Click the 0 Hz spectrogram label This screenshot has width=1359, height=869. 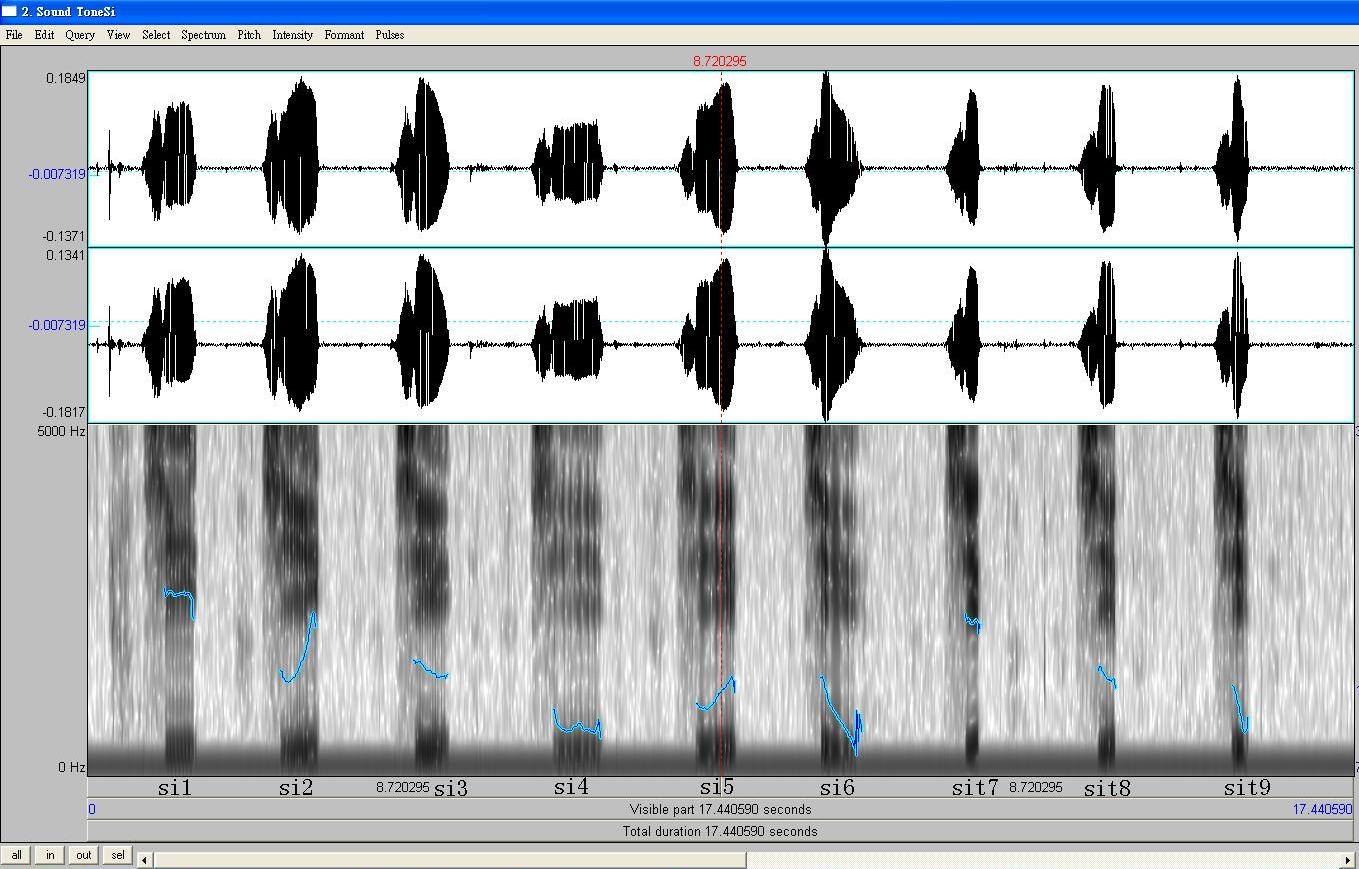click(x=71, y=767)
